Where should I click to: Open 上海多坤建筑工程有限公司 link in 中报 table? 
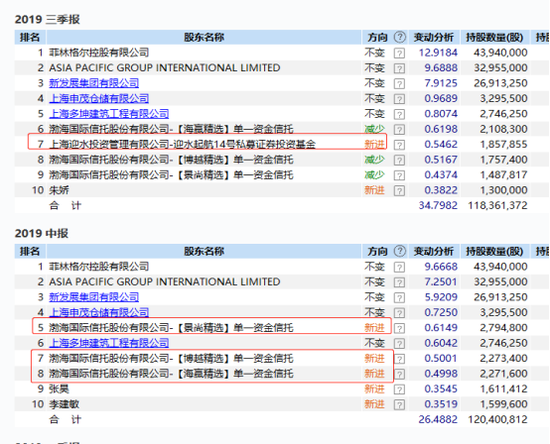109,343
